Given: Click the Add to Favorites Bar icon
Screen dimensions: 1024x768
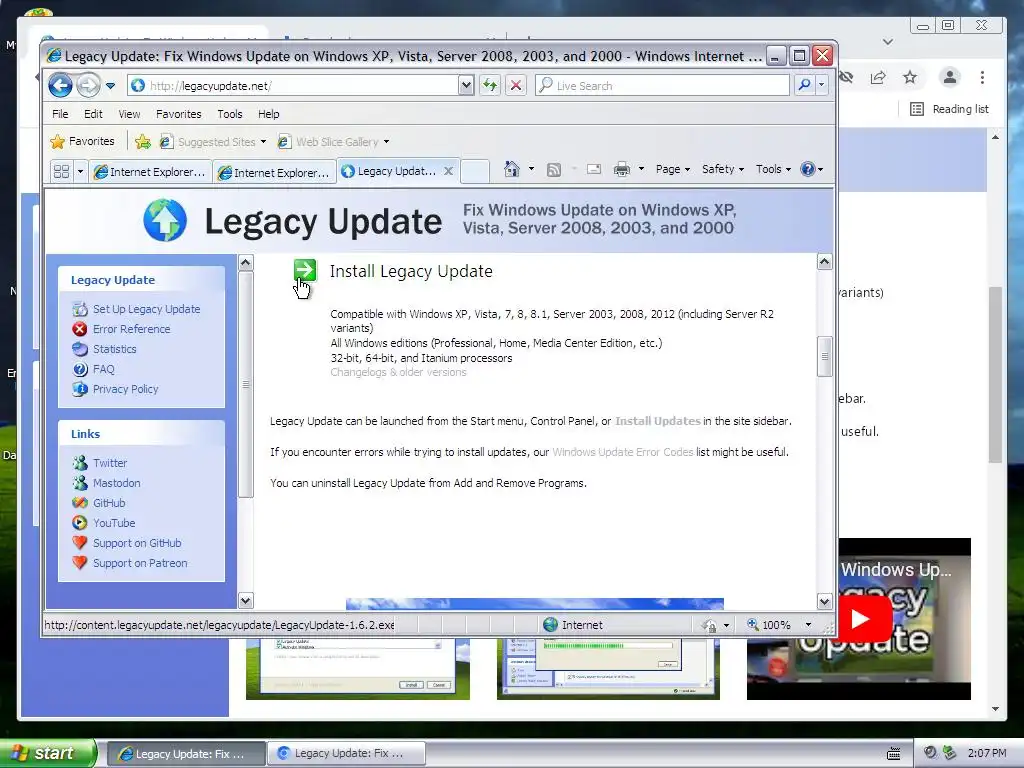Looking at the screenshot, I should click(143, 142).
